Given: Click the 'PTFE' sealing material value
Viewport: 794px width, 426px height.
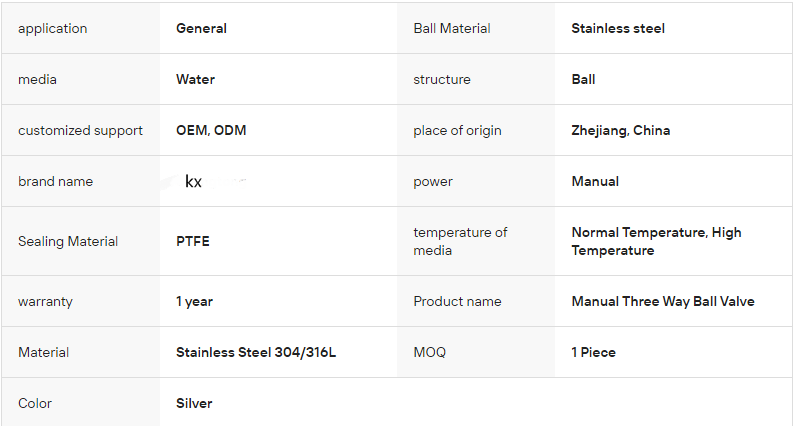Looking at the screenshot, I should [193, 241].
